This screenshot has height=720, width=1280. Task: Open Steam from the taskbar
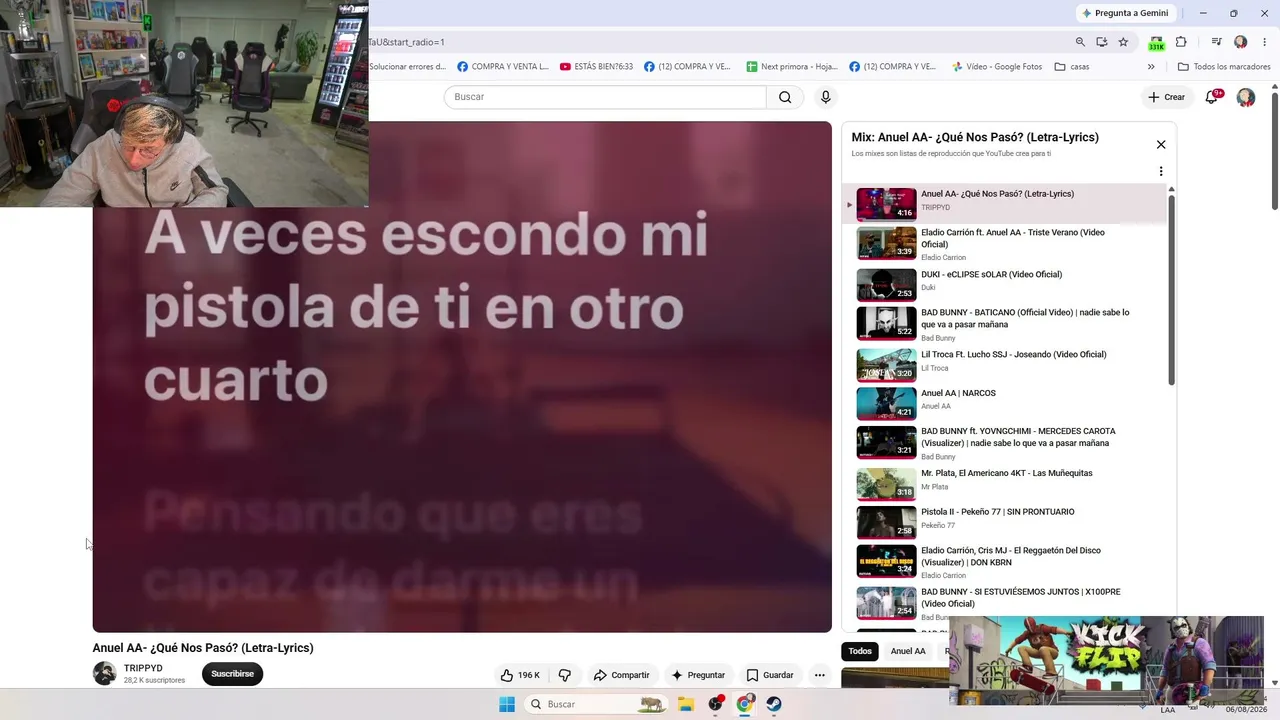pyautogui.click(x=774, y=704)
